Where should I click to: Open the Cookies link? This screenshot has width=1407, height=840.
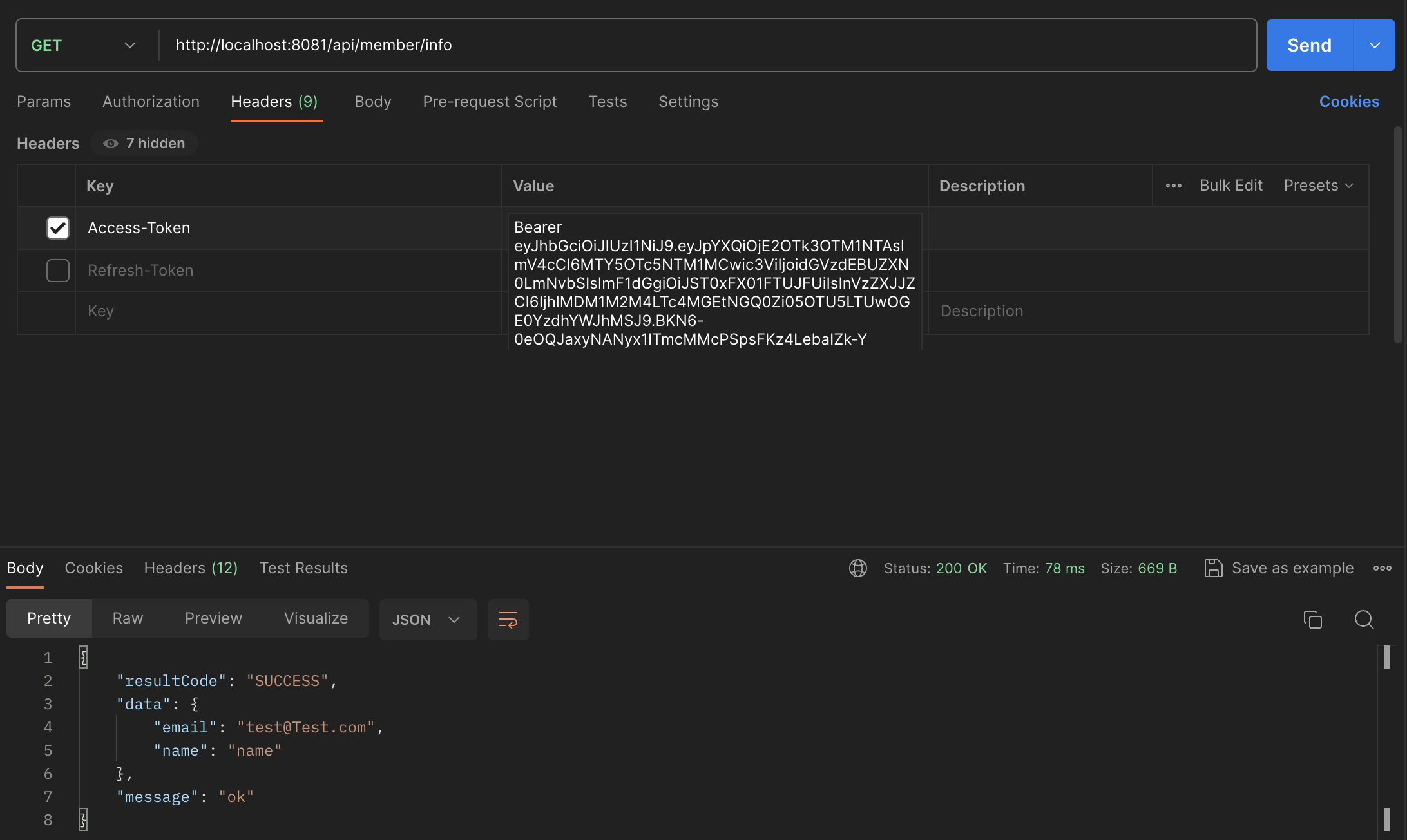coord(1349,102)
